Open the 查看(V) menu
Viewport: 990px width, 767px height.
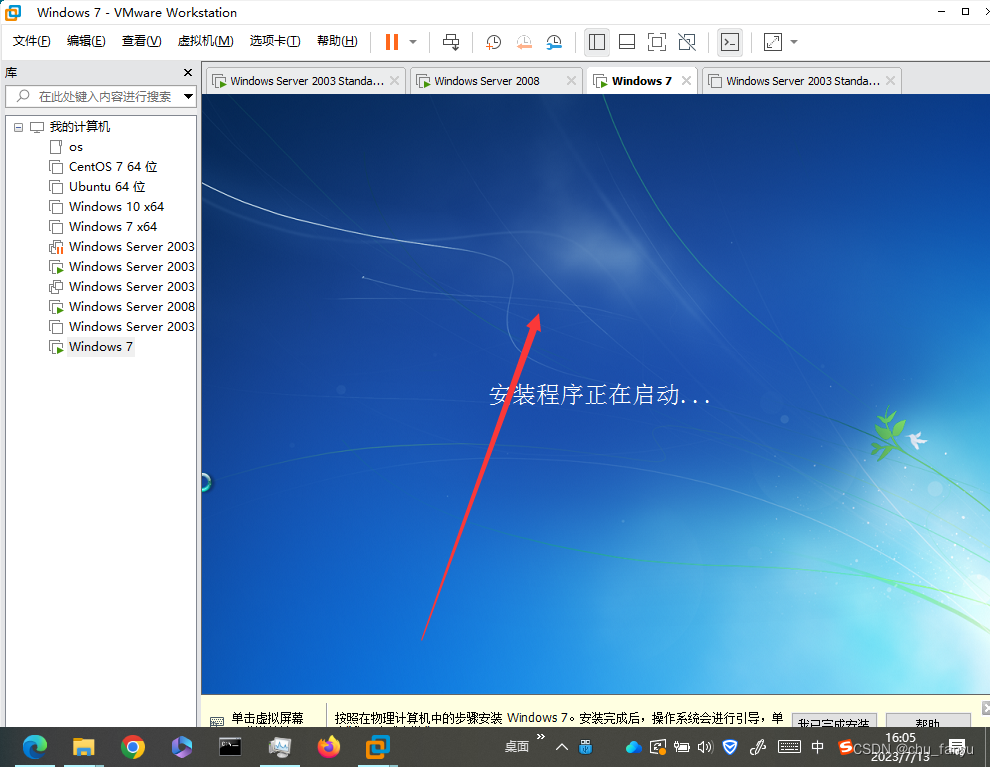[x=141, y=41]
